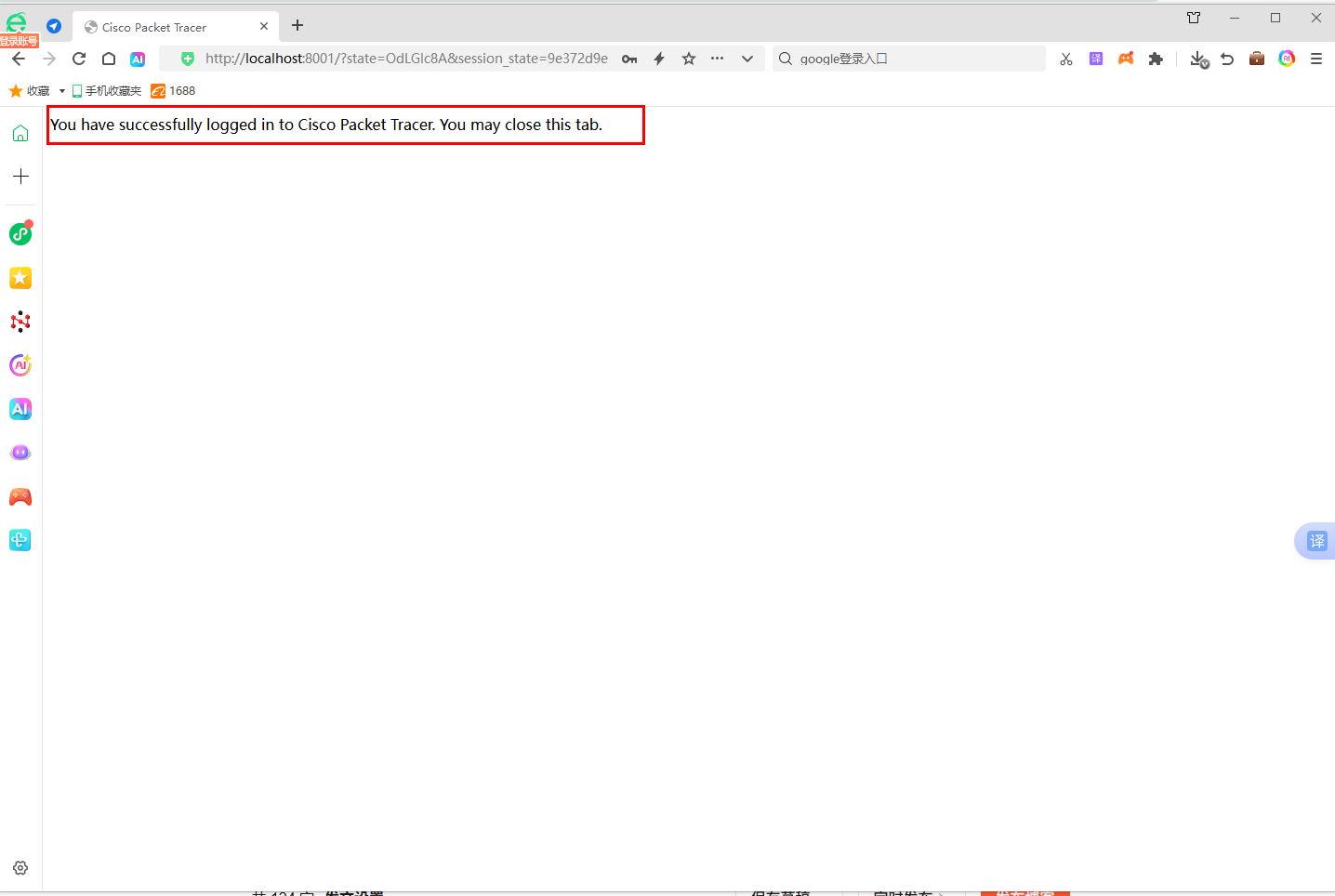Open sidebar settings gear
Image resolution: width=1335 pixels, height=896 pixels.
(20, 868)
